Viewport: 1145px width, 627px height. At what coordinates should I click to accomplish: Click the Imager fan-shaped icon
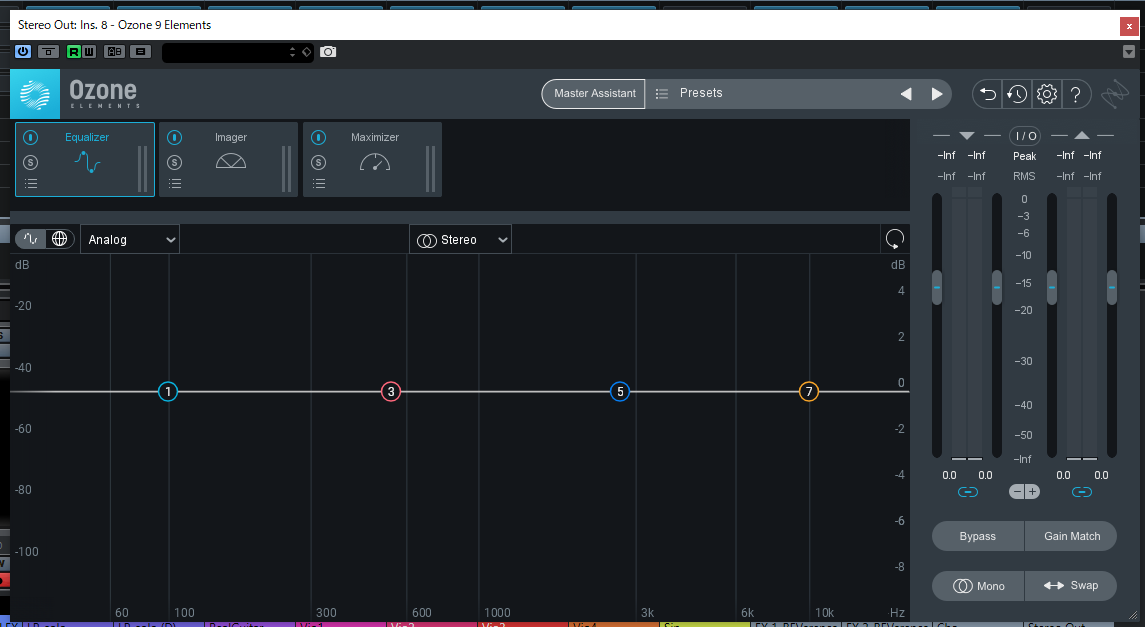point(231,161)
